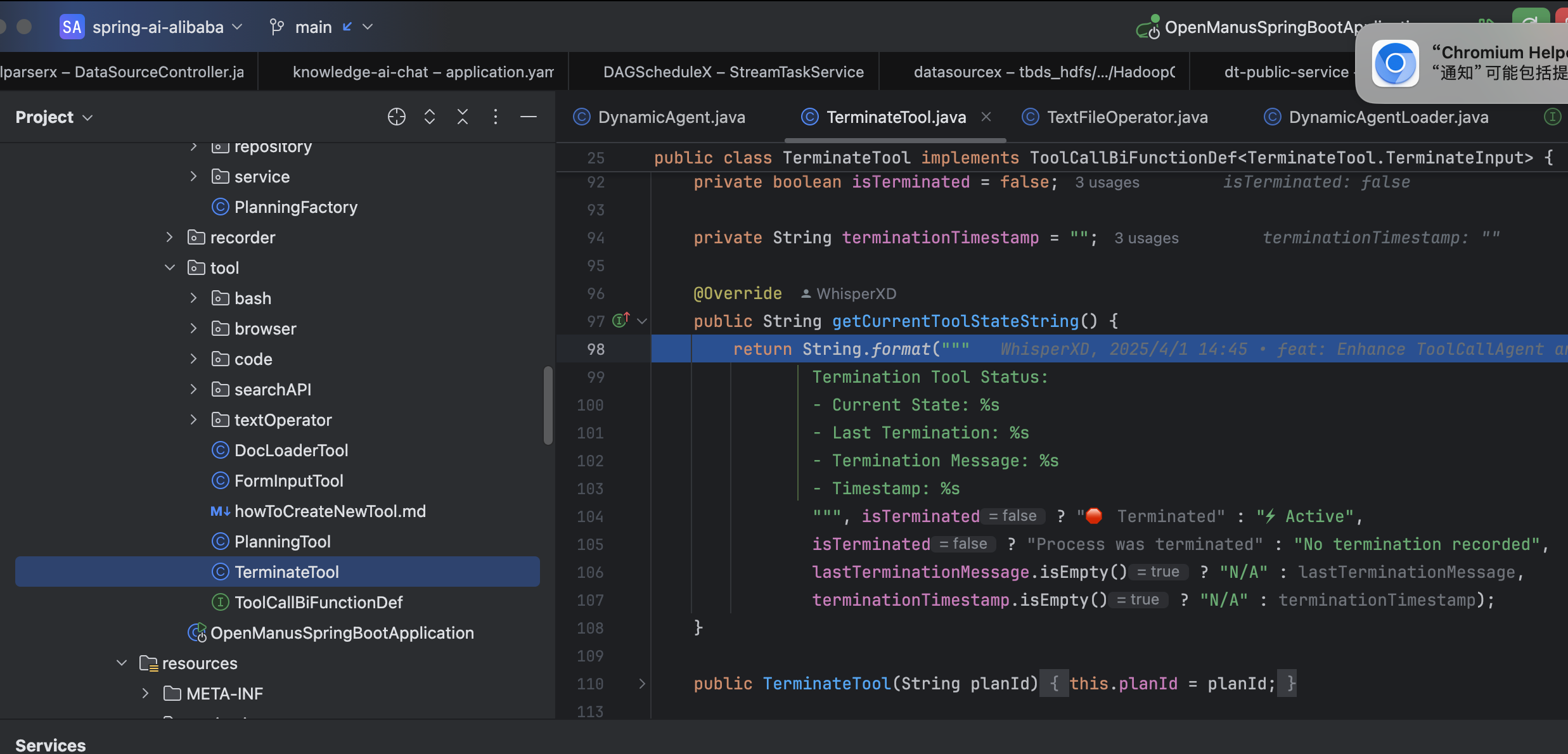Screen dimensions: 1568x754
Task: Click the git branch icon next to main
Action: pyautogui.click(x=277, y=27)
